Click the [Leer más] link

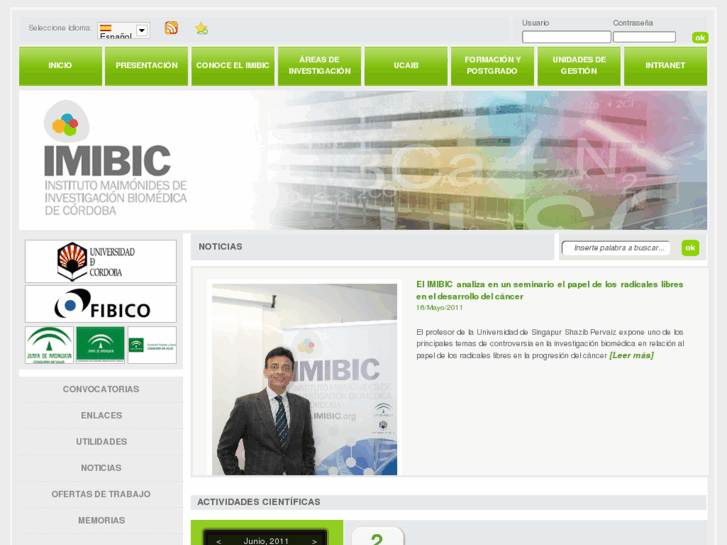coord(631,355)
